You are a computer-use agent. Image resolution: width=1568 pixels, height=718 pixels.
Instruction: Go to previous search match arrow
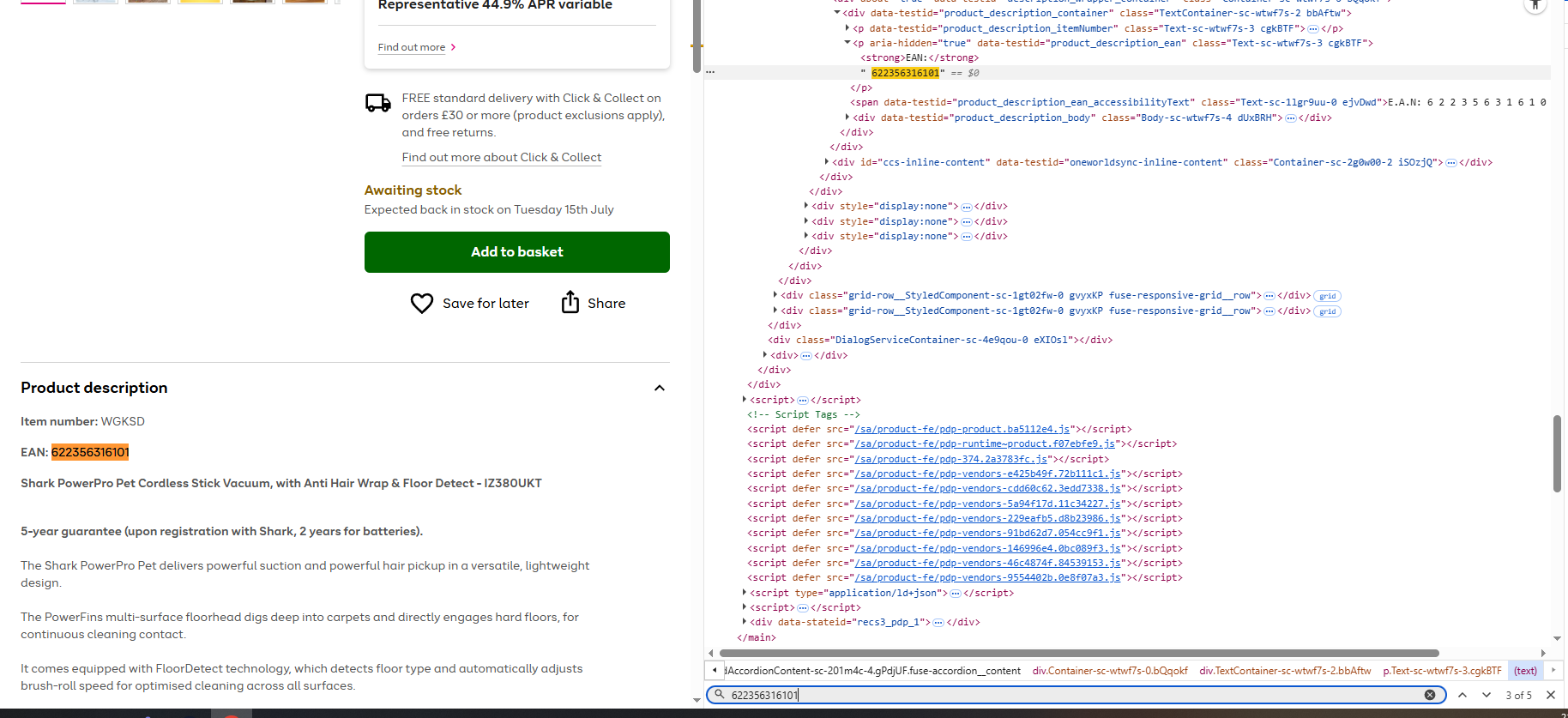click(x=1462, y=695)
